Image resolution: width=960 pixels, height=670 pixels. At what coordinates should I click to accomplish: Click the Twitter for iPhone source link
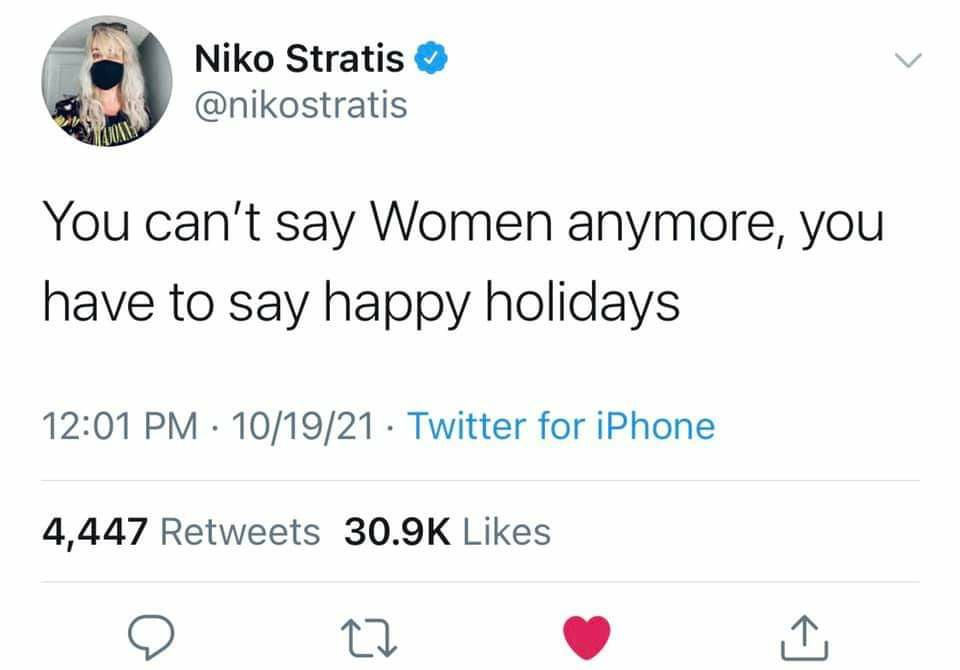tap(563, 427)
